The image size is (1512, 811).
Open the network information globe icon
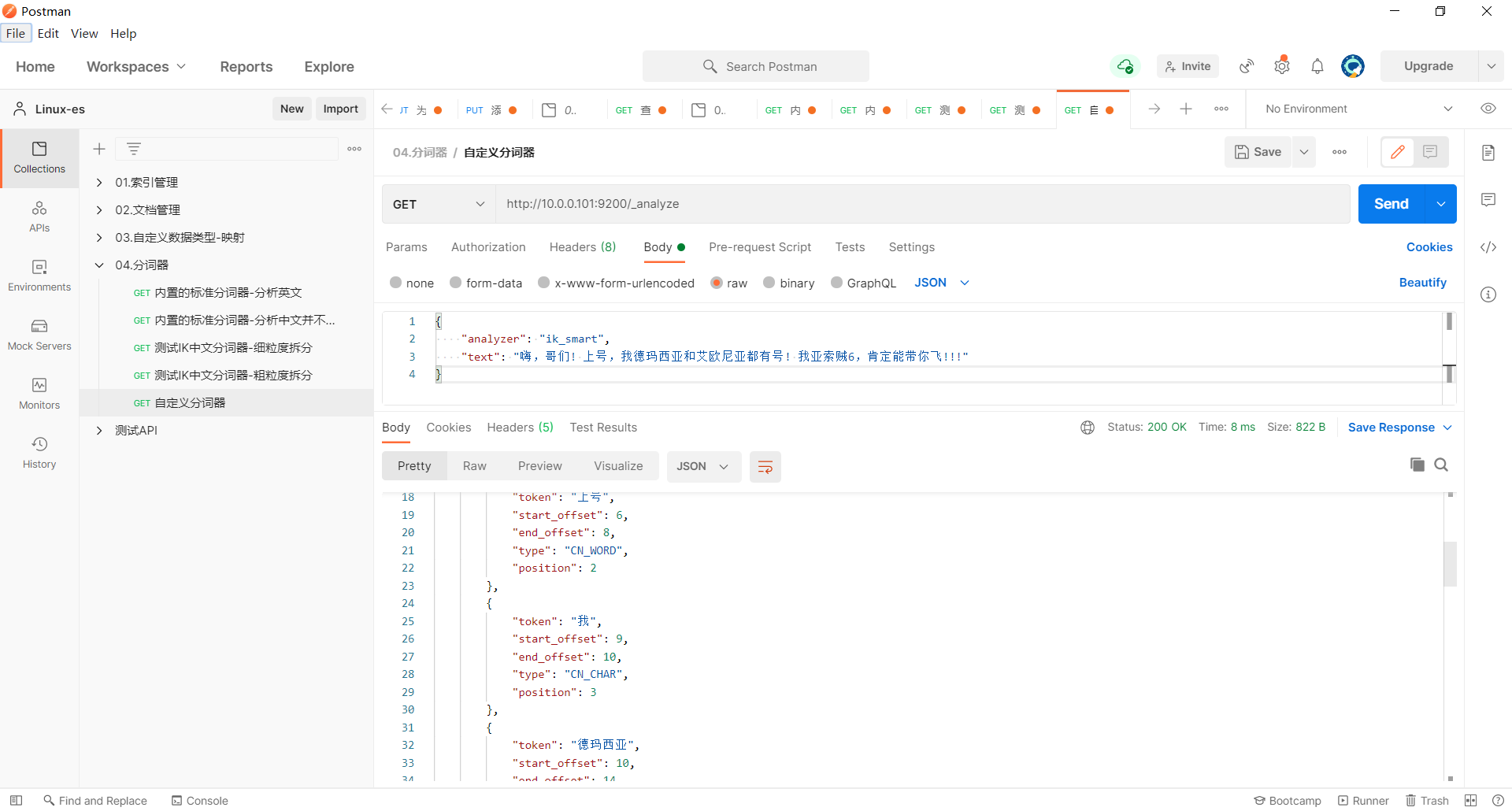pyautogui.click(x=1088, y=428)
